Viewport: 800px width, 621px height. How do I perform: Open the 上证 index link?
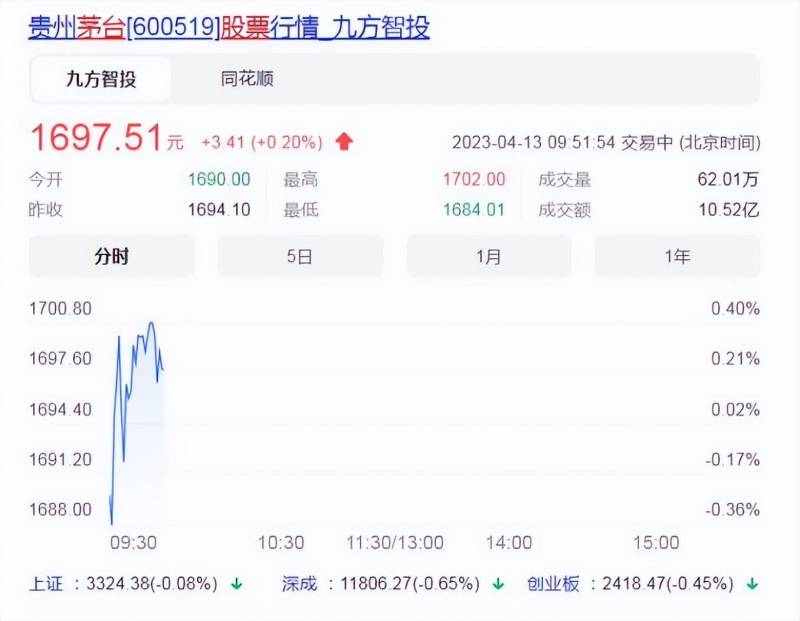coord(46,583)
